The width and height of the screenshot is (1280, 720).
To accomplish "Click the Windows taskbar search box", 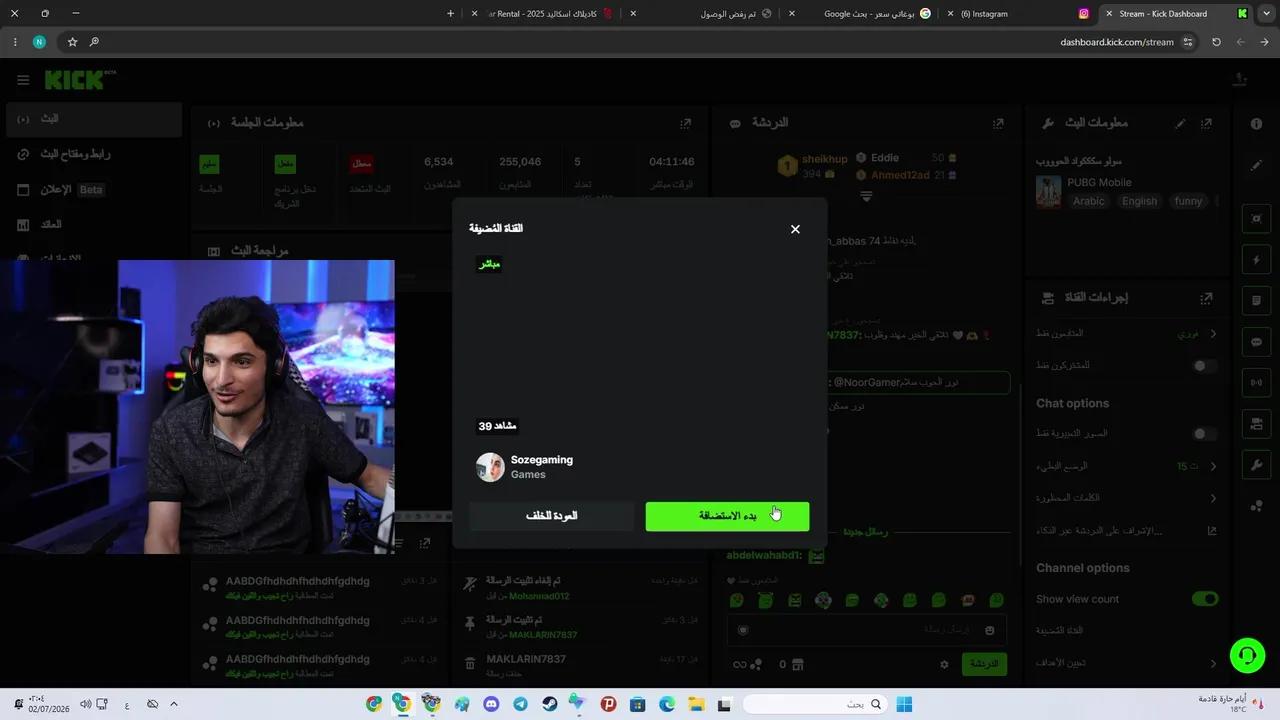I will coord(815,704).
